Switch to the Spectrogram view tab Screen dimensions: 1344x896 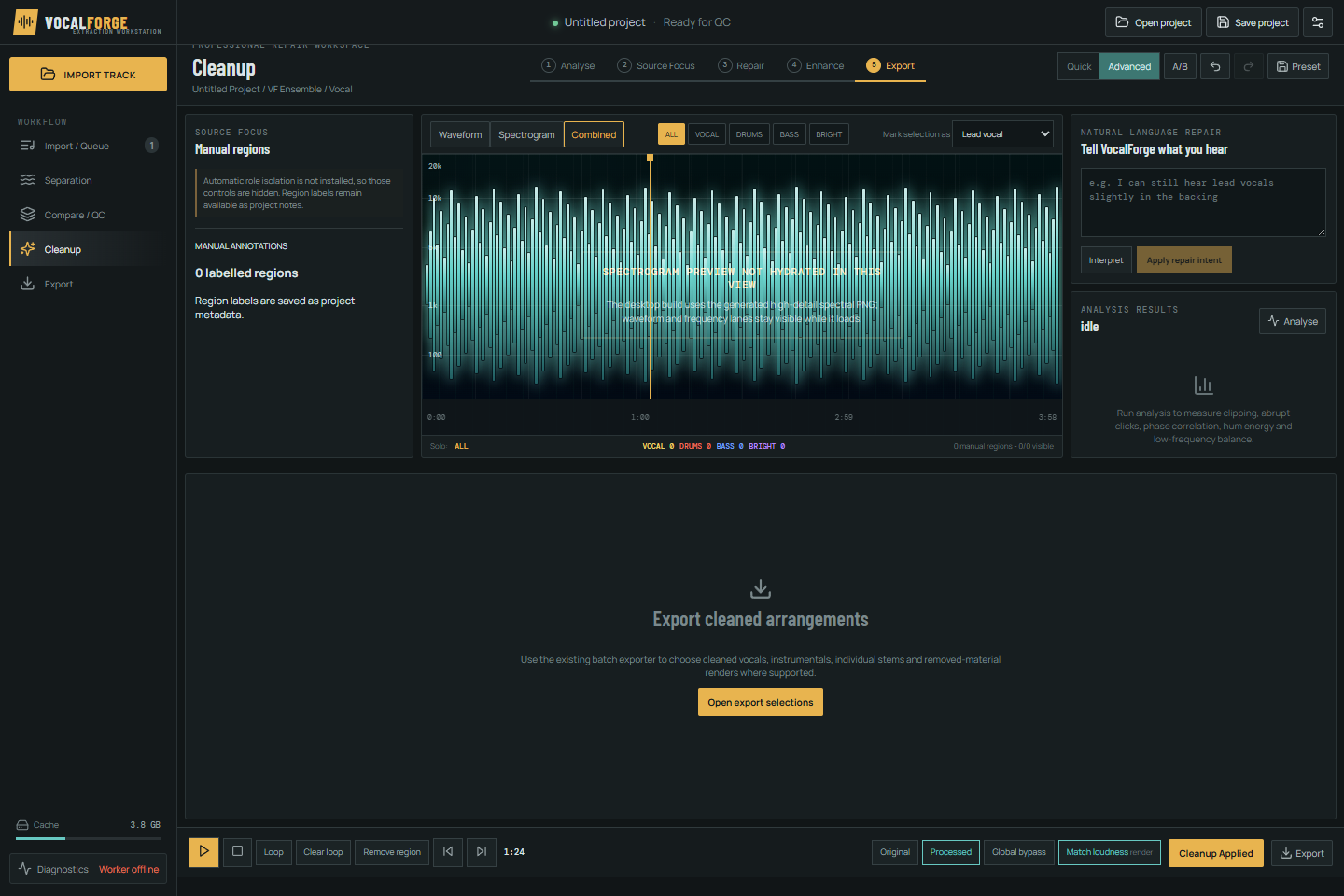[x=526, y=134]
